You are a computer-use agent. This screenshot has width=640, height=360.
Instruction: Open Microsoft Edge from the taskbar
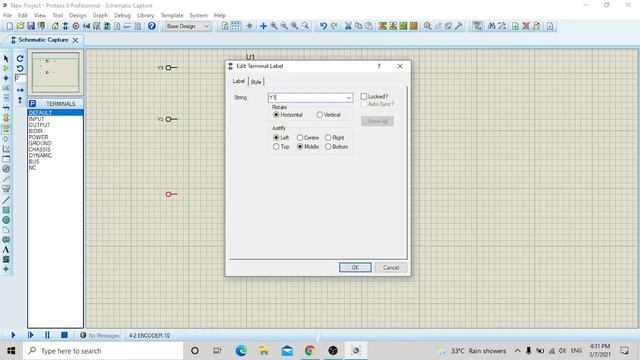tap(241, 351)
